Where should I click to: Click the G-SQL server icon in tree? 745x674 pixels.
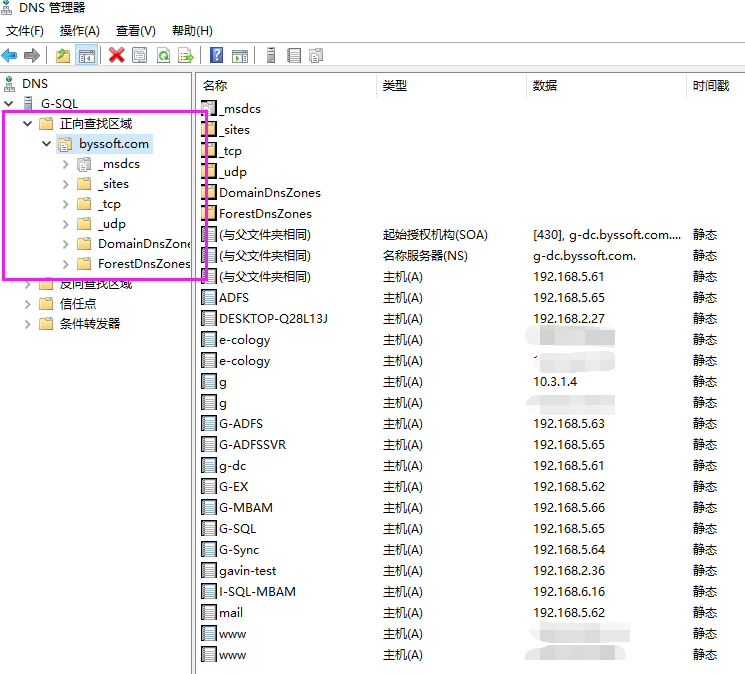29,104
